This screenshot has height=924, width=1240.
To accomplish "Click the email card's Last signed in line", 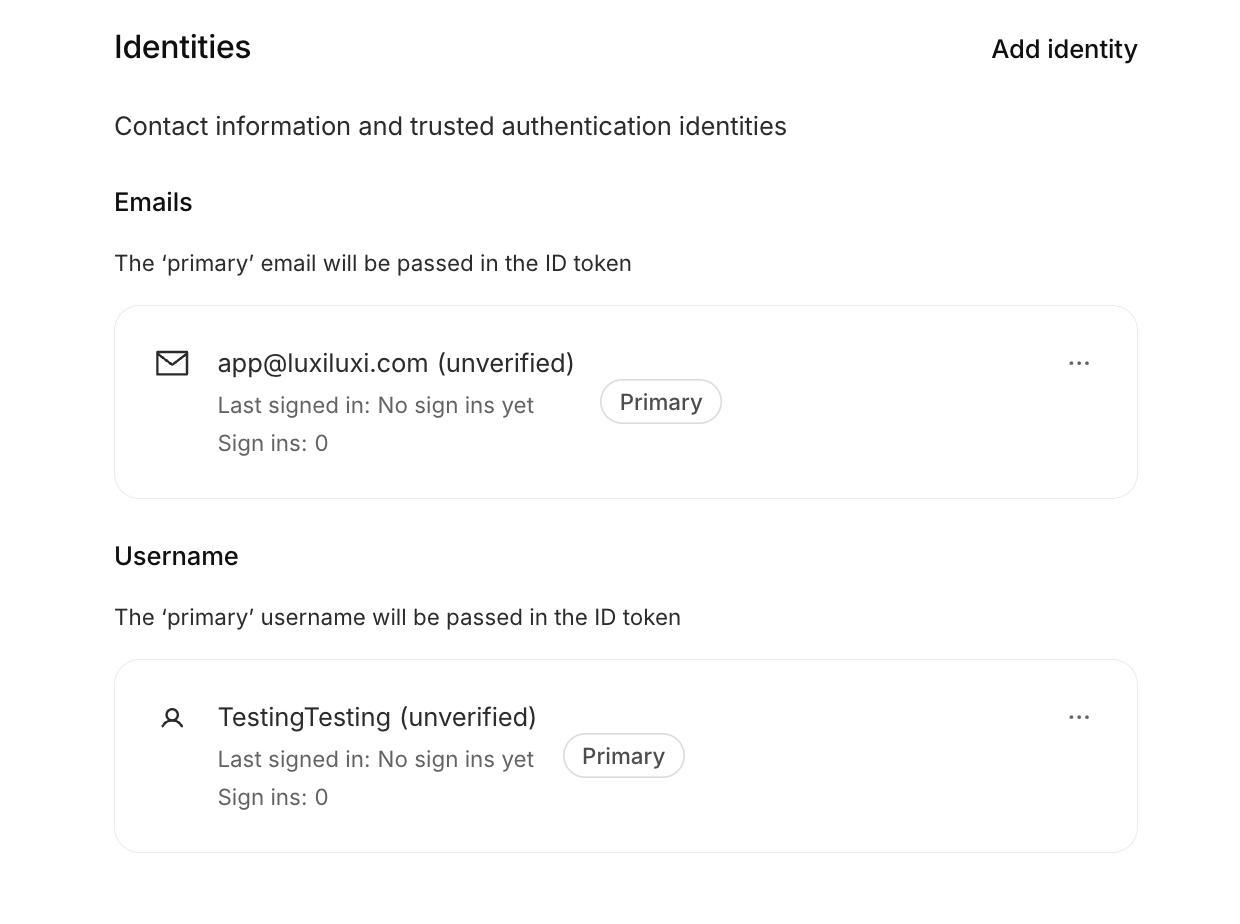I will 376,405.
